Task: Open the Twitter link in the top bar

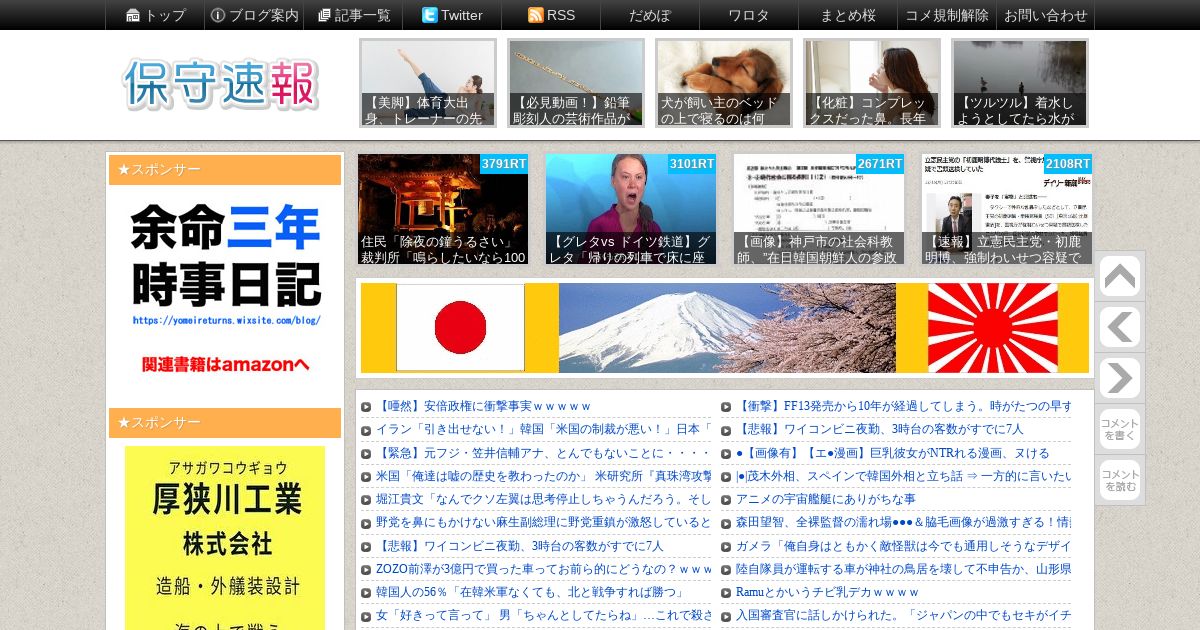Action: (x=452, y=15)
